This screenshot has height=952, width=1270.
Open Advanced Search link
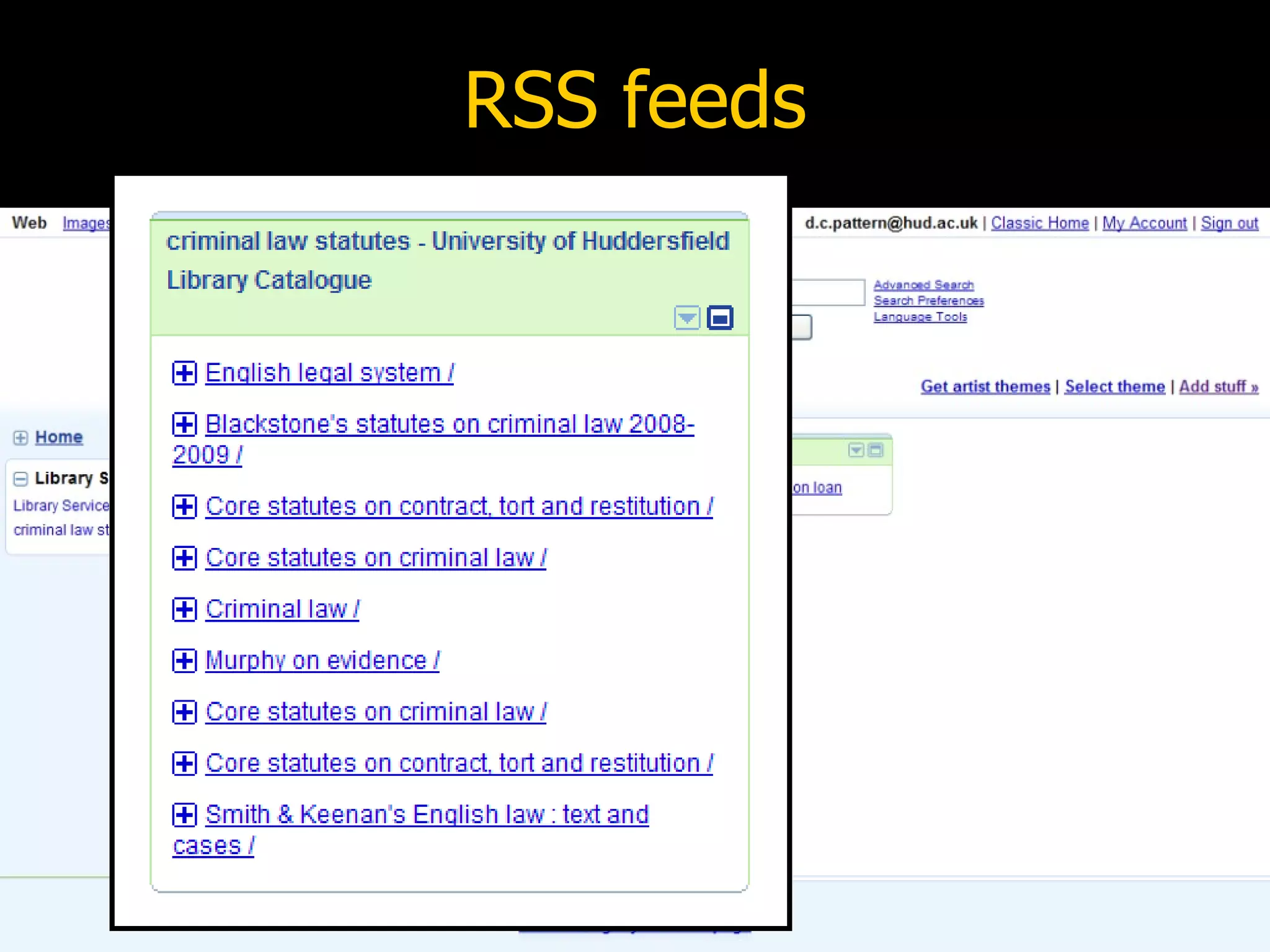(x=924, y=285)
